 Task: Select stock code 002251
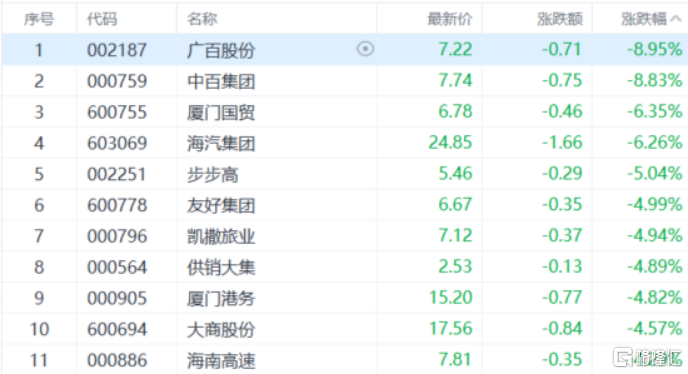[116, 174]
